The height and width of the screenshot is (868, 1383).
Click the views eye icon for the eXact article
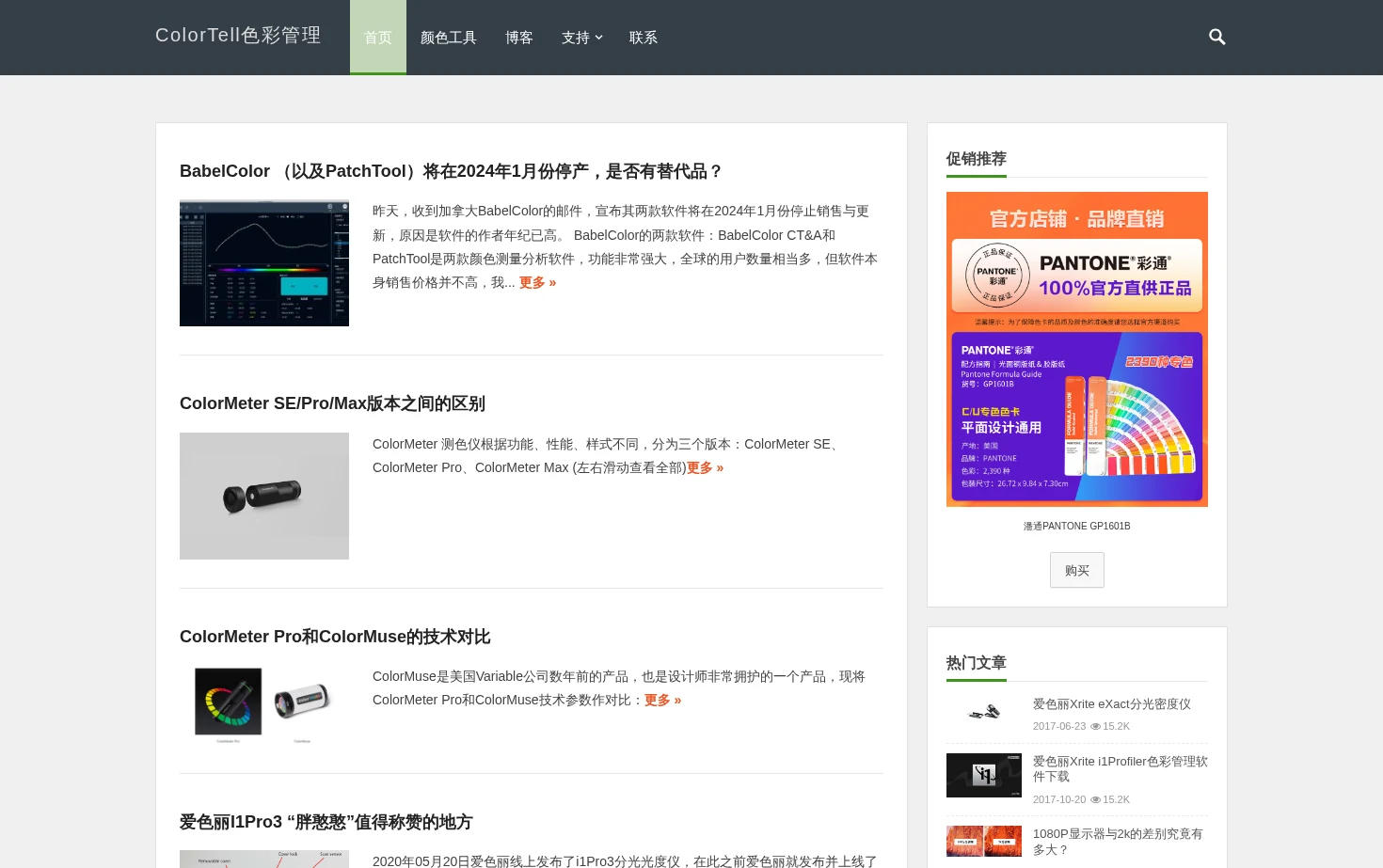[1095, 726]
